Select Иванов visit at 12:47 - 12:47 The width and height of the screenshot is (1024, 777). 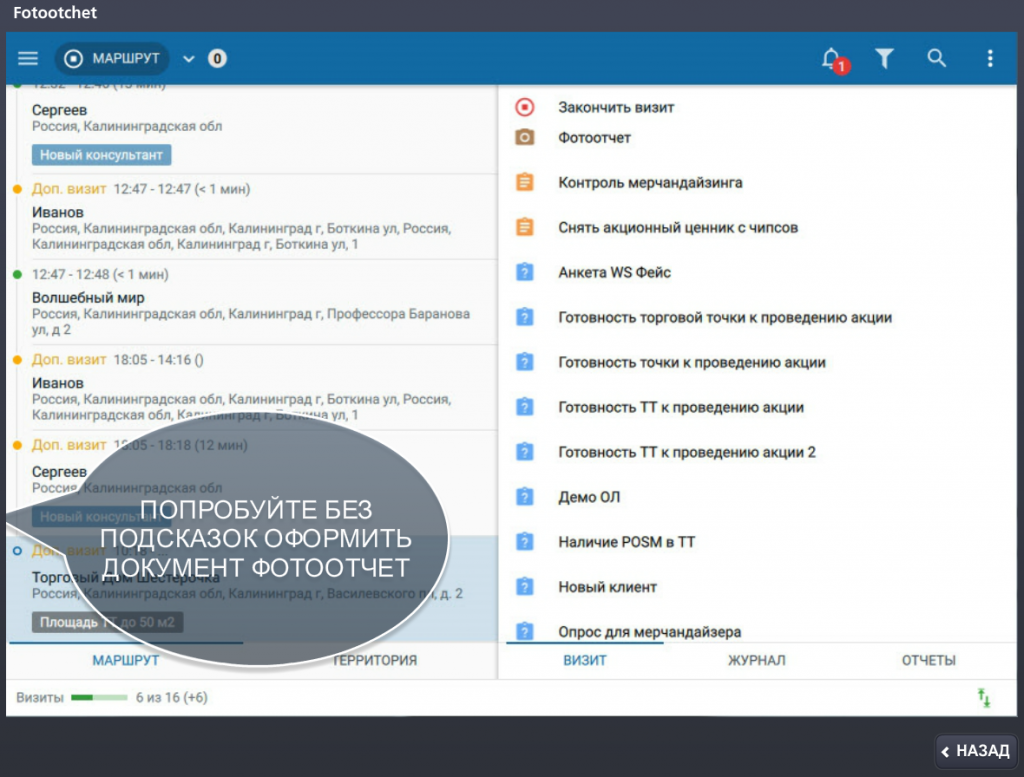(x=252, y=217)
